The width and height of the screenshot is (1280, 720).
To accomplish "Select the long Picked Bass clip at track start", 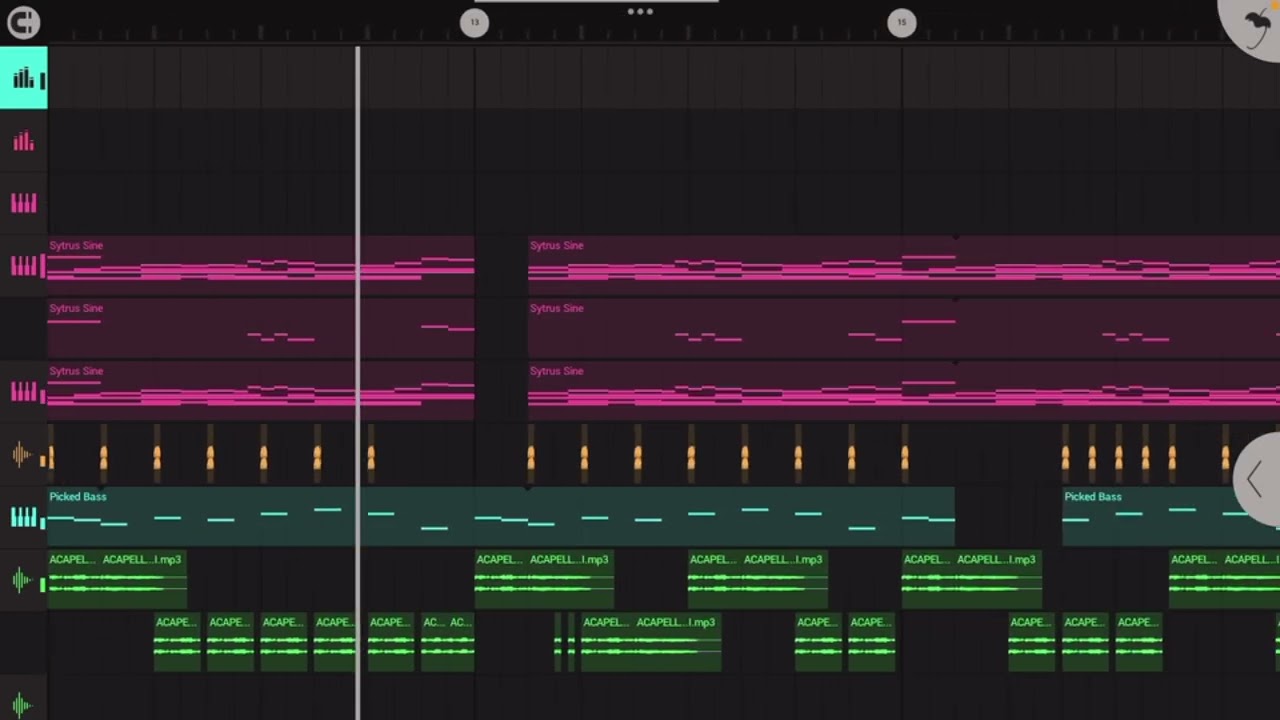I will tap(501, 517).
